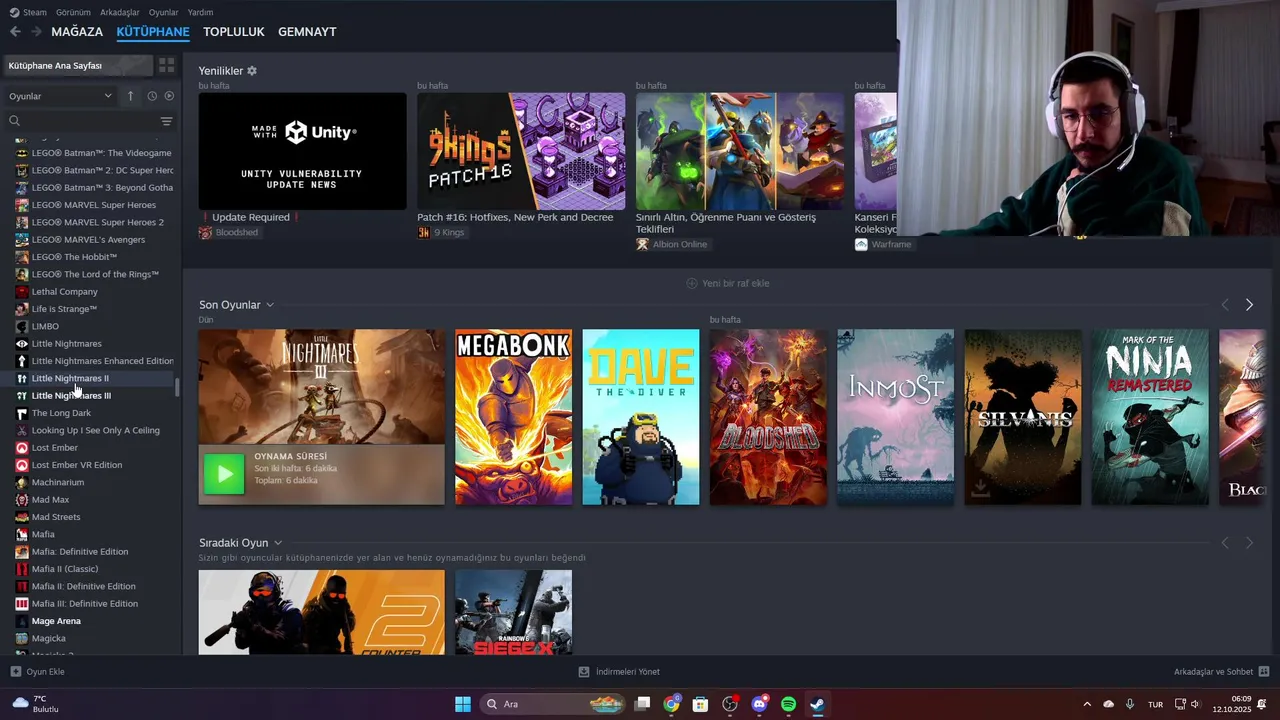This screenshot has height=720, width=1280.
Task: Expand the Sıradaki Oyun shelf dropdown
Action: (278, 543)
